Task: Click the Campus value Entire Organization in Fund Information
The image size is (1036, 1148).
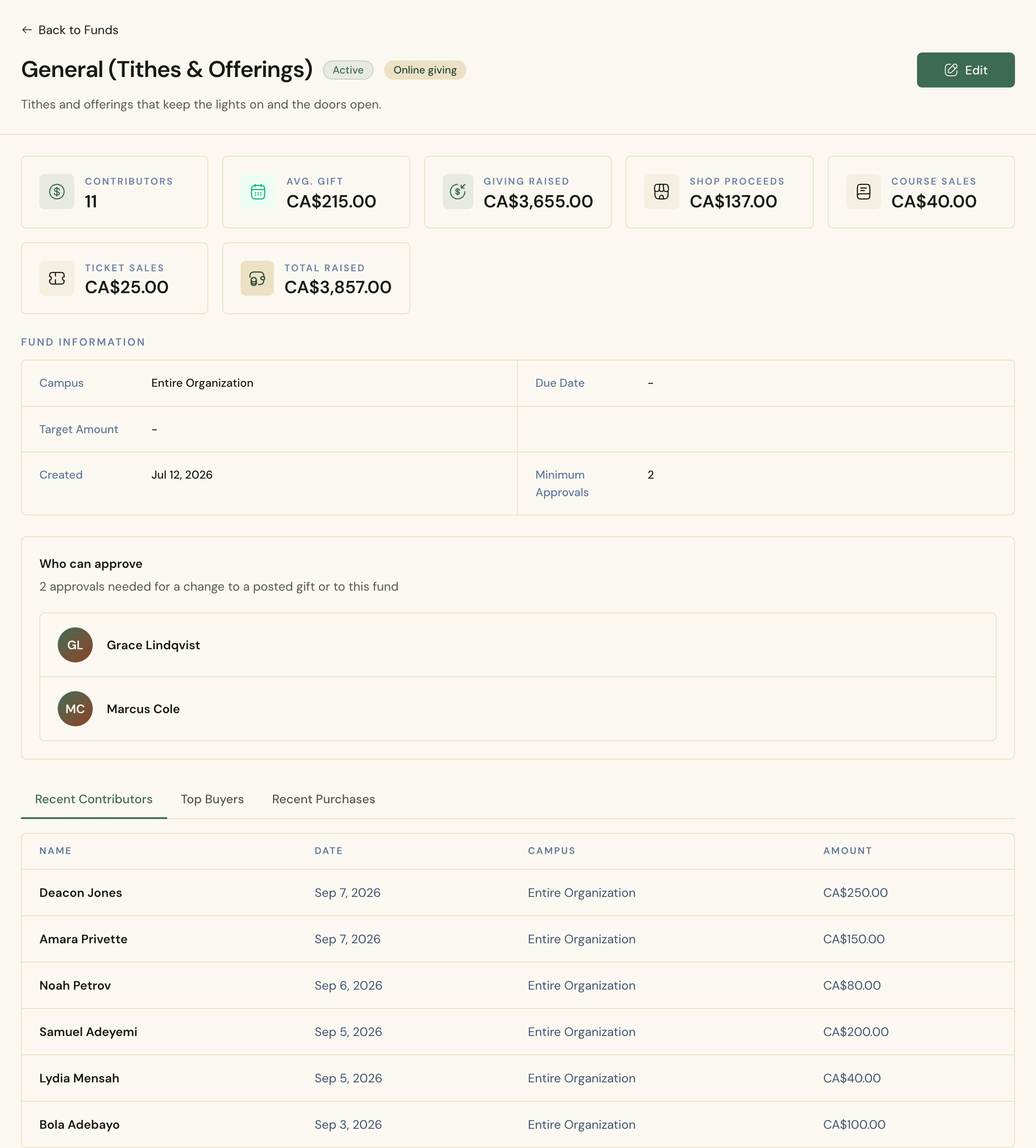Action: (202, 383)
